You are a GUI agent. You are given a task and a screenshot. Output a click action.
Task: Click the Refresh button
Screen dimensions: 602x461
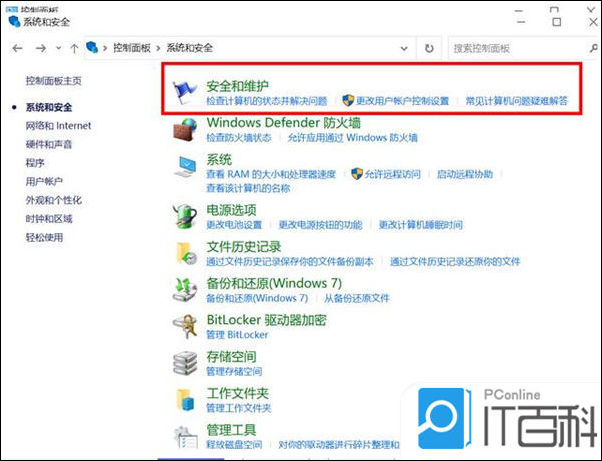429,48
